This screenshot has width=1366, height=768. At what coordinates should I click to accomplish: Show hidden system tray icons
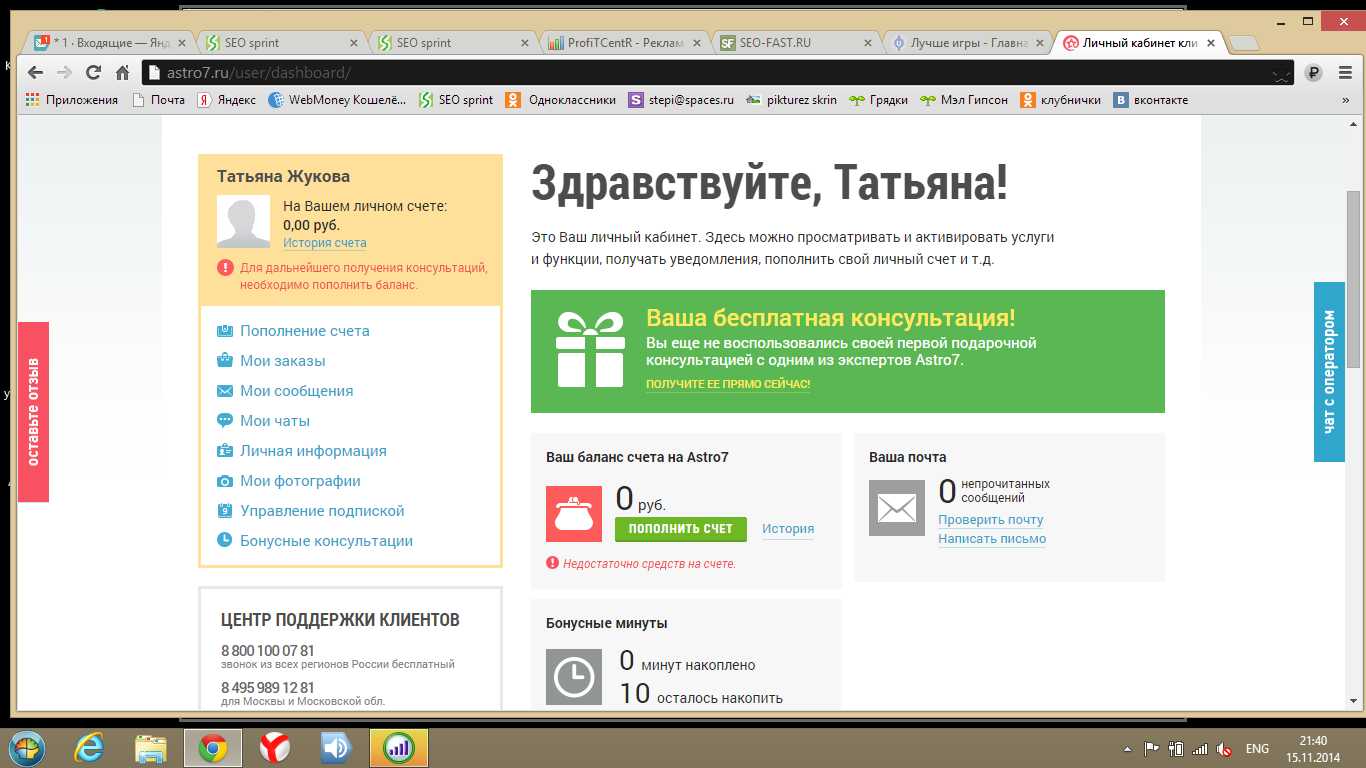click(x=1128, y=748)
